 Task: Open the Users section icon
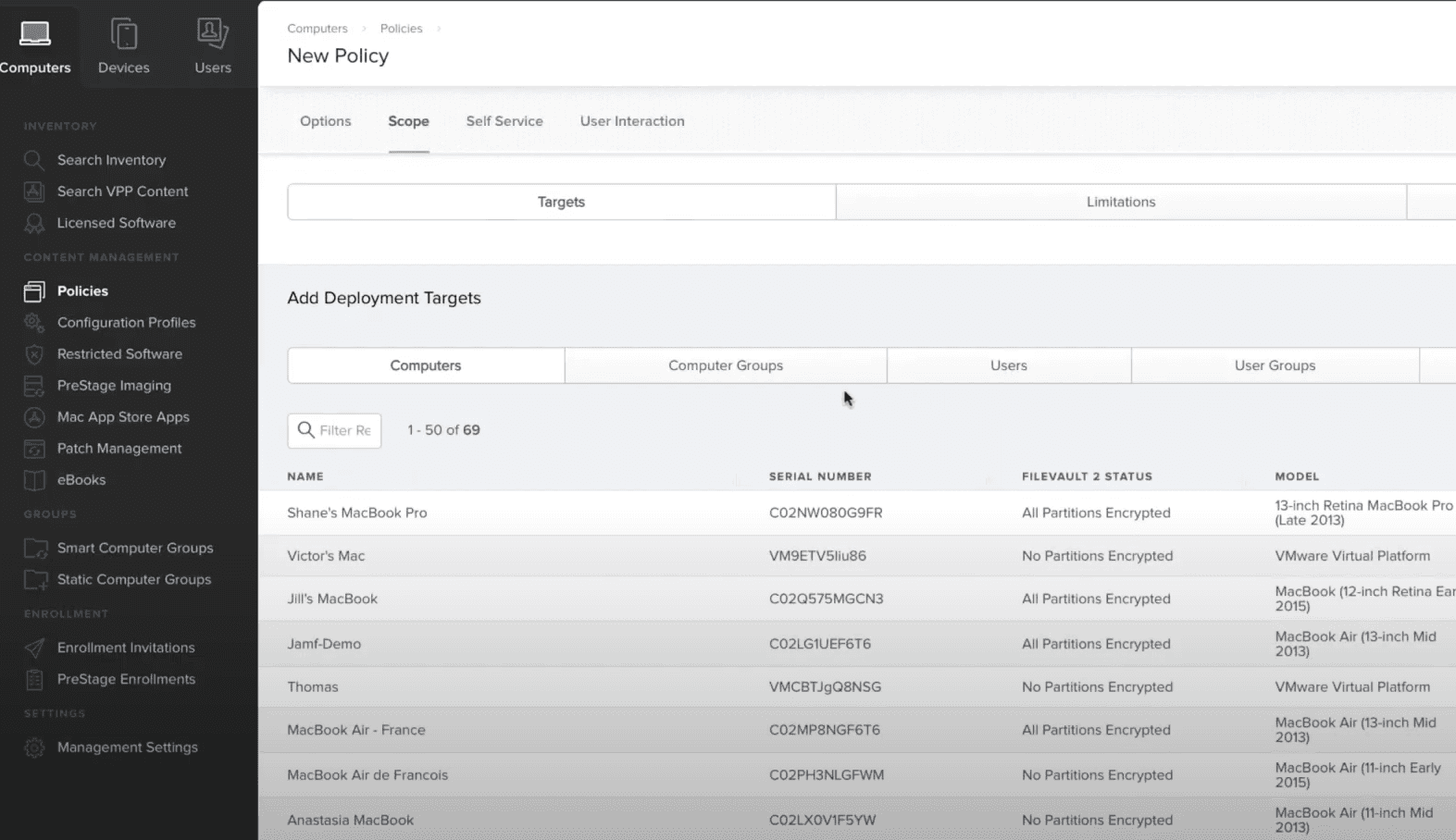[213, 33]
